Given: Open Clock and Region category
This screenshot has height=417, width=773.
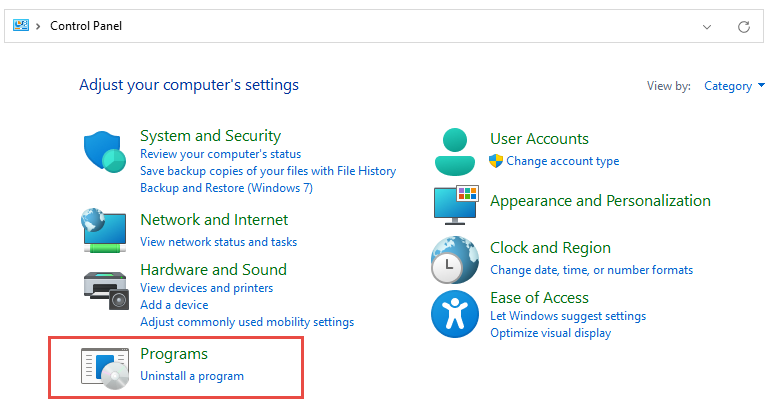Looking at the screenshot, I should (550, 247).
